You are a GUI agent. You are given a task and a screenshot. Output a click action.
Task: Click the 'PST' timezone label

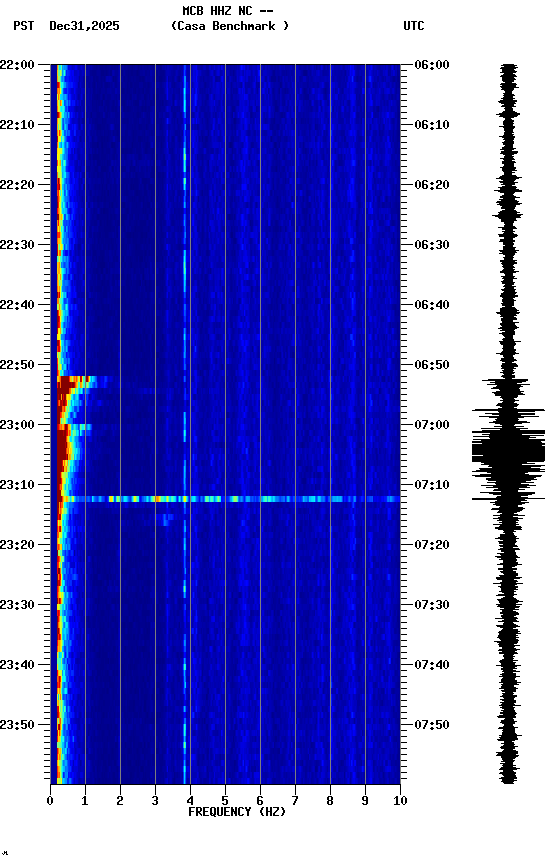click(x=24, y=26)
